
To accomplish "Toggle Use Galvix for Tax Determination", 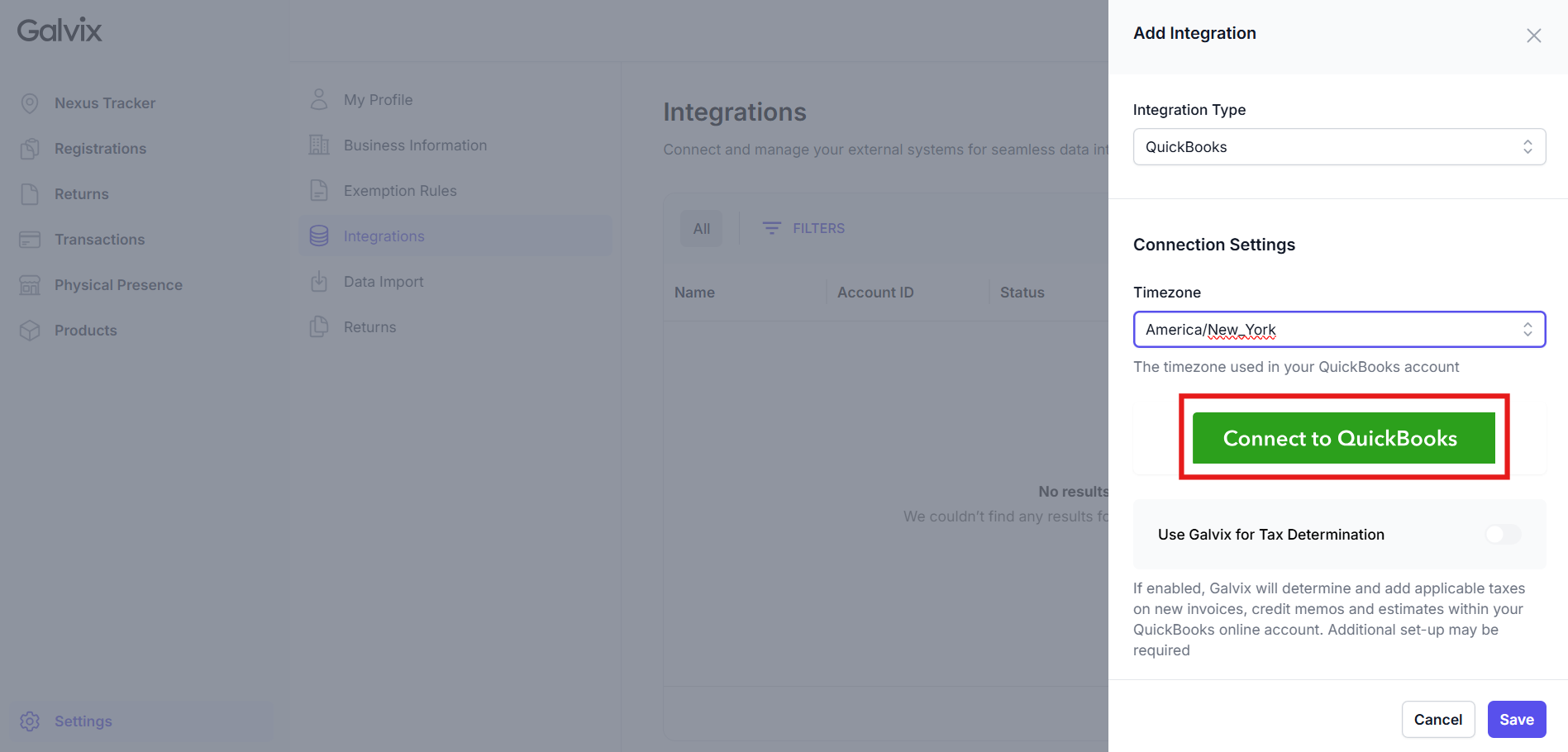I will tap(1503, 535).
